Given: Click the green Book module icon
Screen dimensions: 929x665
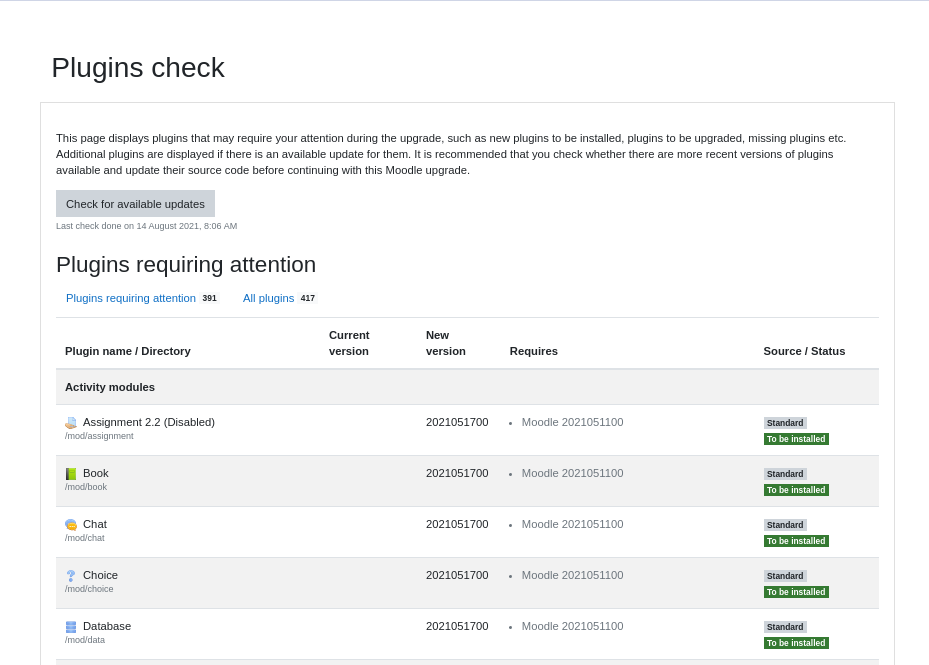Looking at the screenshot, I should [x=71, y=474].
